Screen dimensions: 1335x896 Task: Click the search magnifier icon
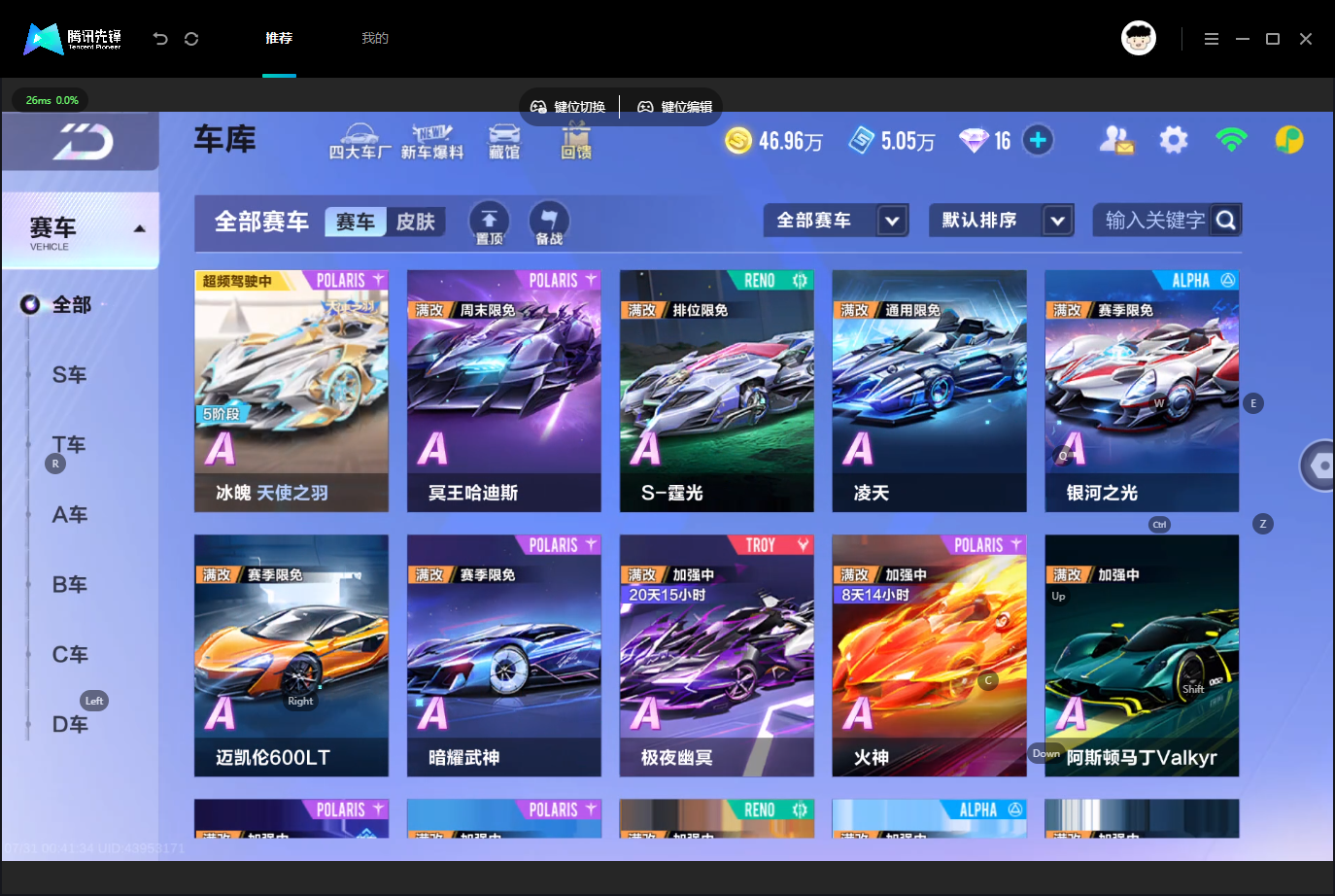(x=1226, y=221)
